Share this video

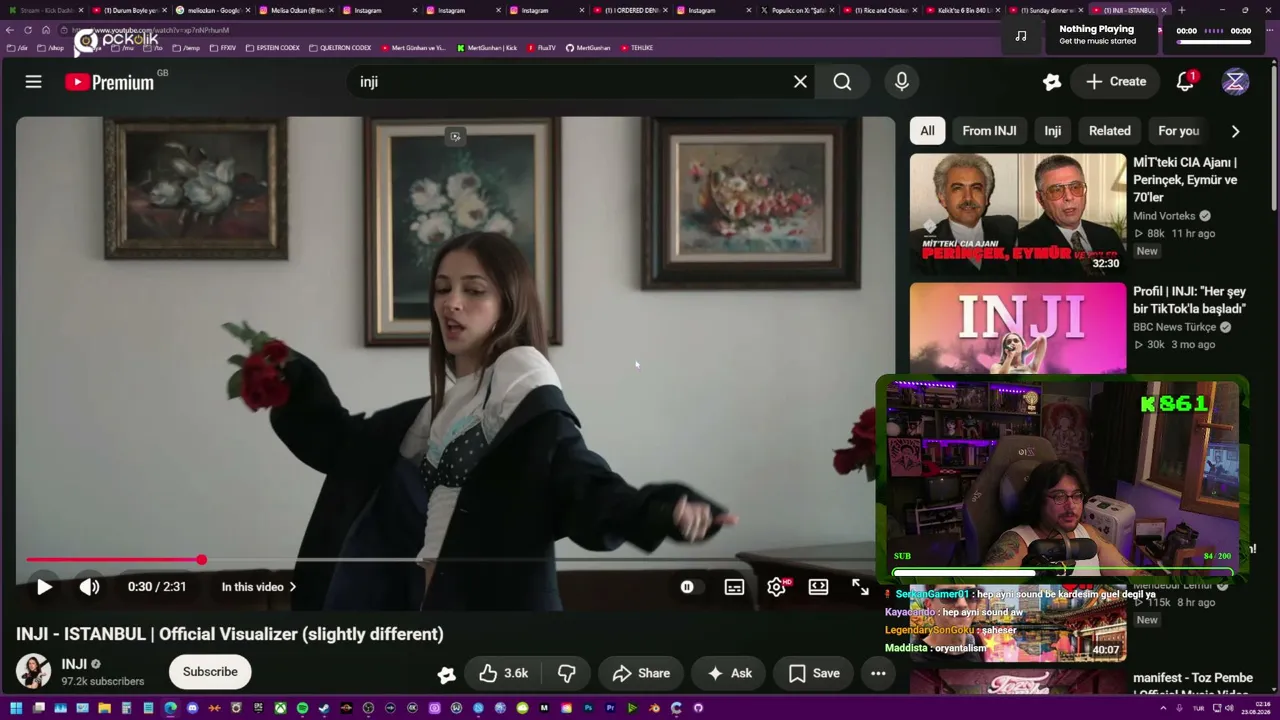click(641, 674)
